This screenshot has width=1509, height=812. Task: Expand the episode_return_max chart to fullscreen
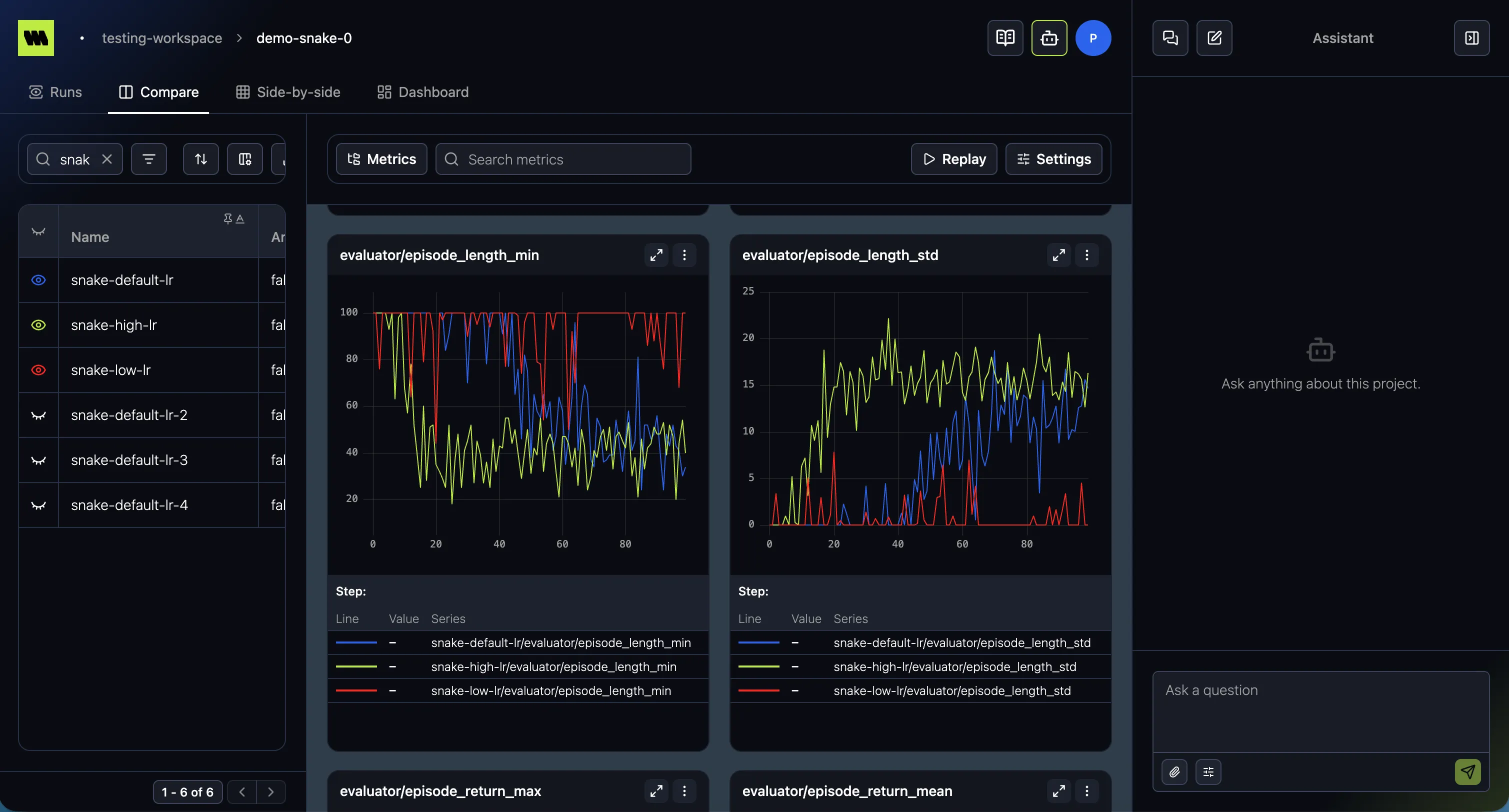pyautogui.click(x=656, y=791)
